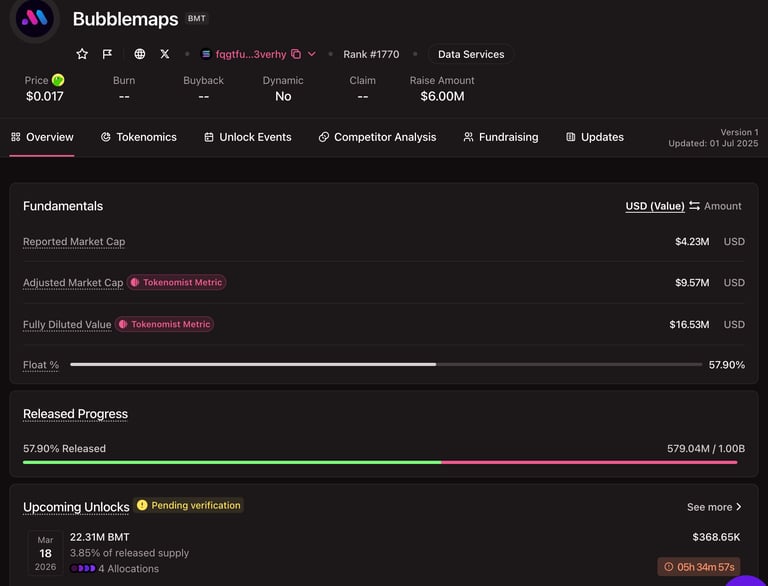
Task: Click the Released Progress heading
Action: coord(75,414)
